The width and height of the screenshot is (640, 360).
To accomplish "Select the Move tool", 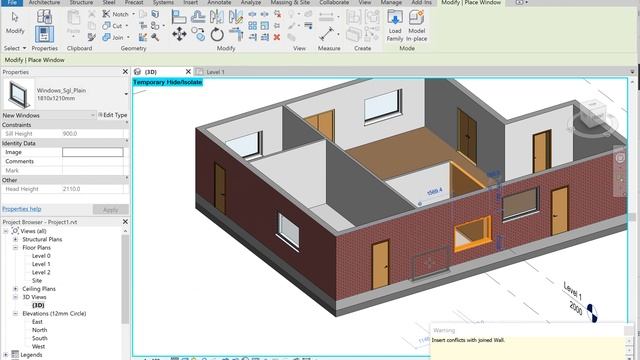I will [179, 34].
